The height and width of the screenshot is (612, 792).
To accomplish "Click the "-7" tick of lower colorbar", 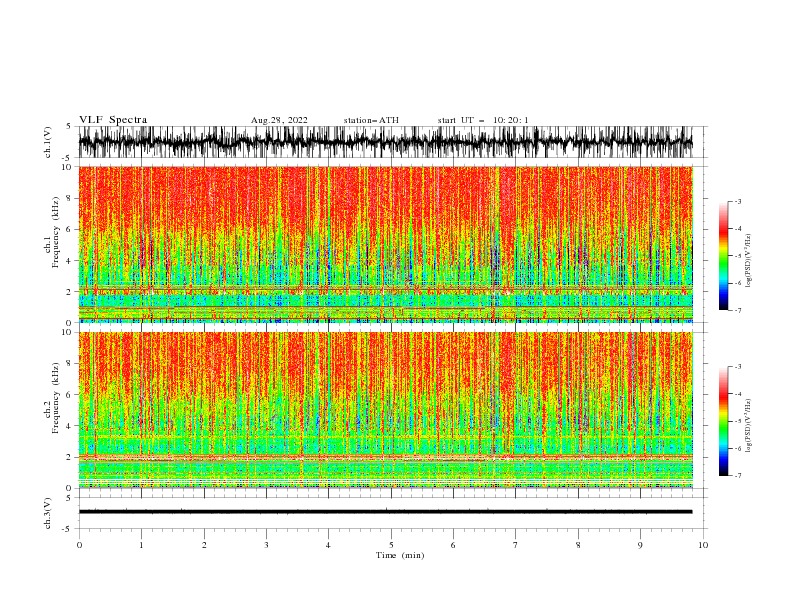I will click(x=738, y=475).
